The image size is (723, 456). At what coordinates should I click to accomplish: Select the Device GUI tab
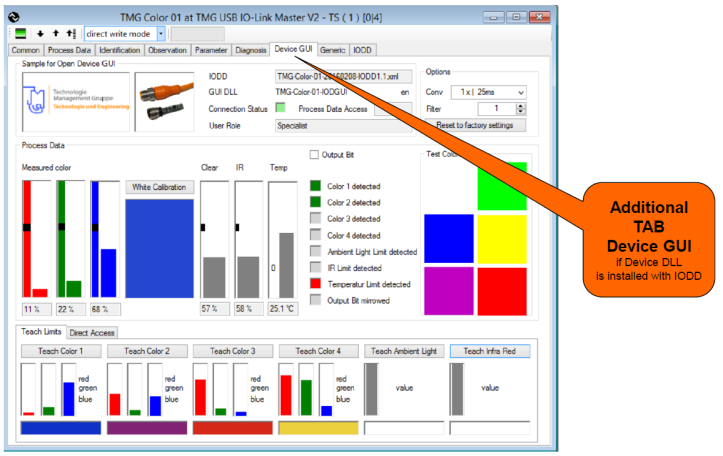[x=293, y=49]
